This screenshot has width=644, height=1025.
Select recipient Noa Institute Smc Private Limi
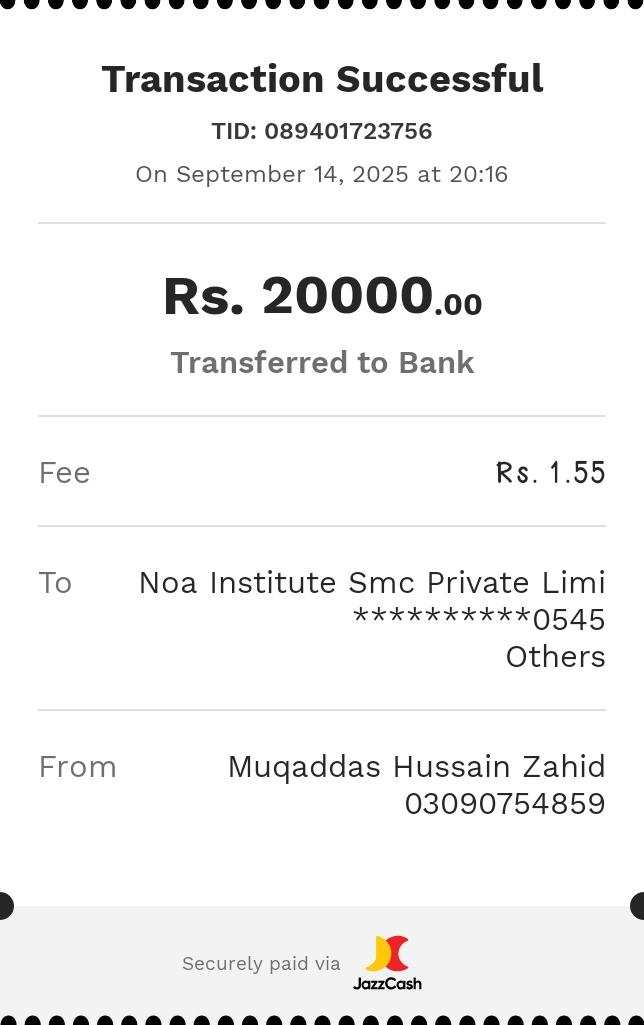pyautogui.click(x=372, y=582)
